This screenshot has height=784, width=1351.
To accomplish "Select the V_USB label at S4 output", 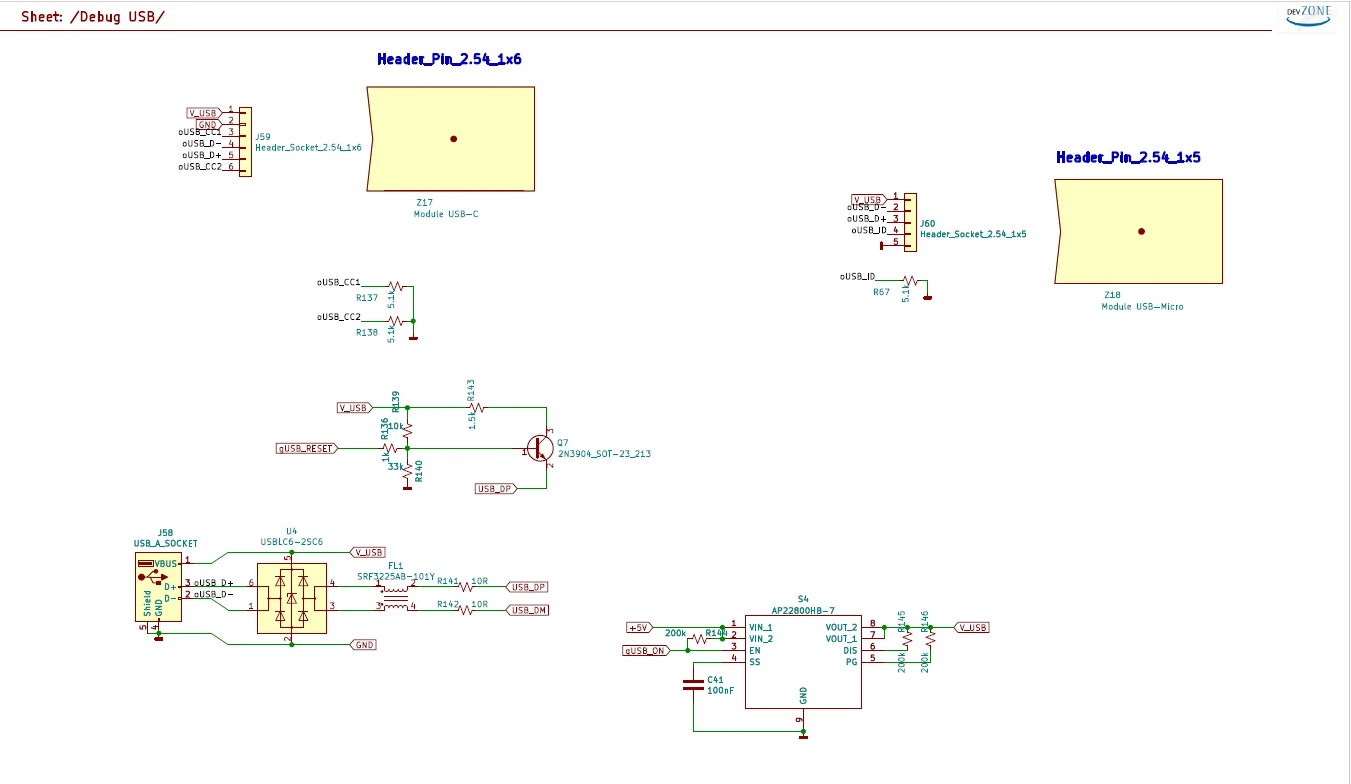I will [x=972, y=627].
